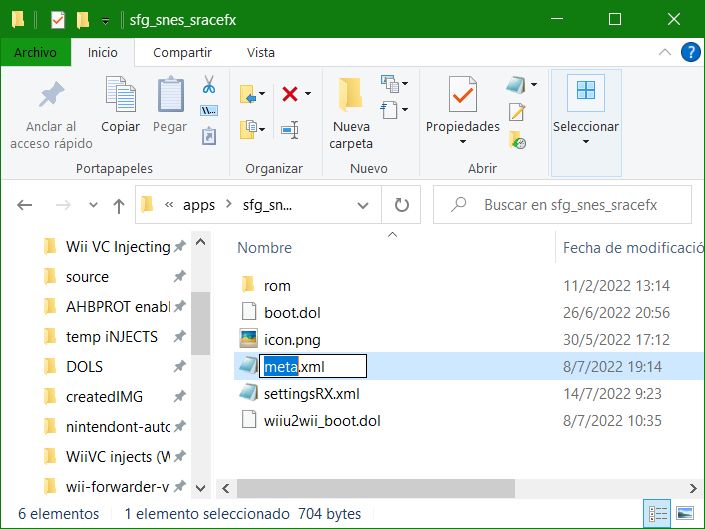Screen dimensions: 705x529
Task: Click the Pegar clipboard button
Action: point(170,105)
